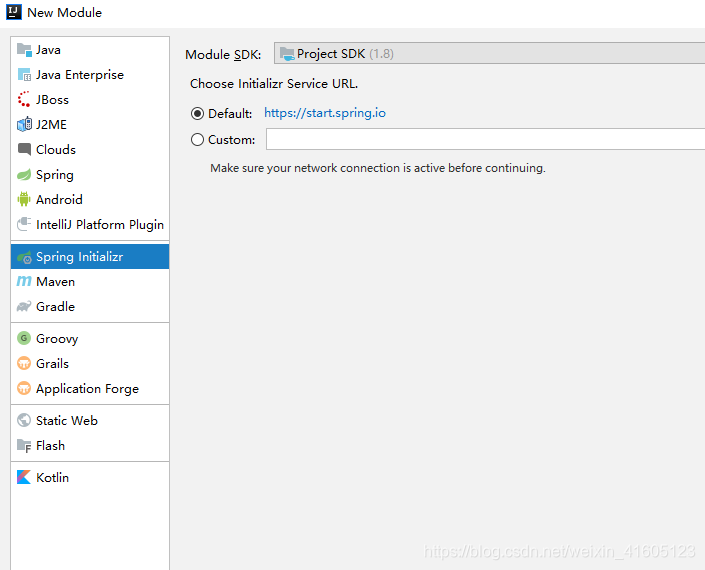Screen dimensions: 705x570
Task: Click the J2ME phone icon
Action: coord(24,125)
